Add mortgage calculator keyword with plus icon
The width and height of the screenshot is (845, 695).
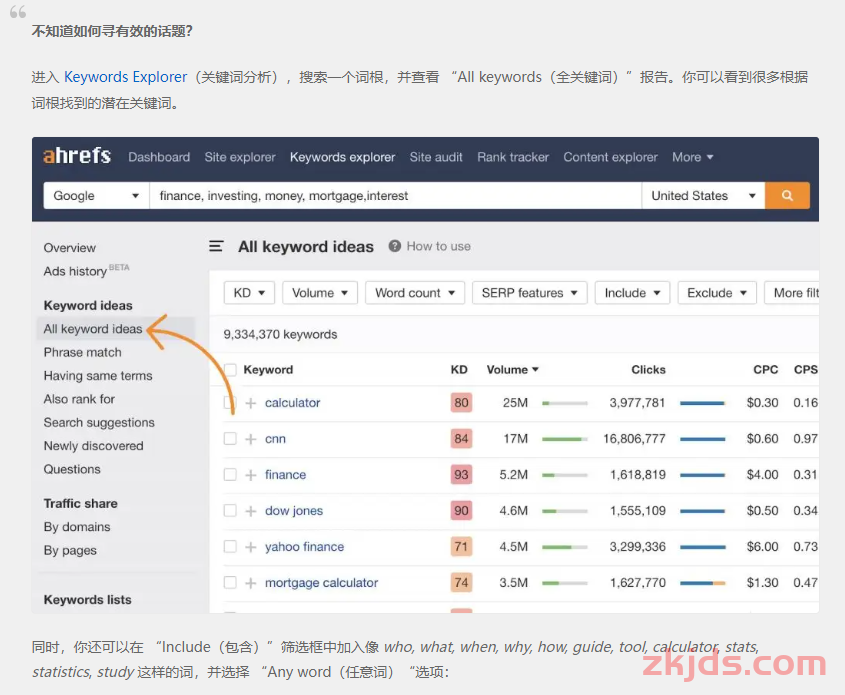[251, 582]
